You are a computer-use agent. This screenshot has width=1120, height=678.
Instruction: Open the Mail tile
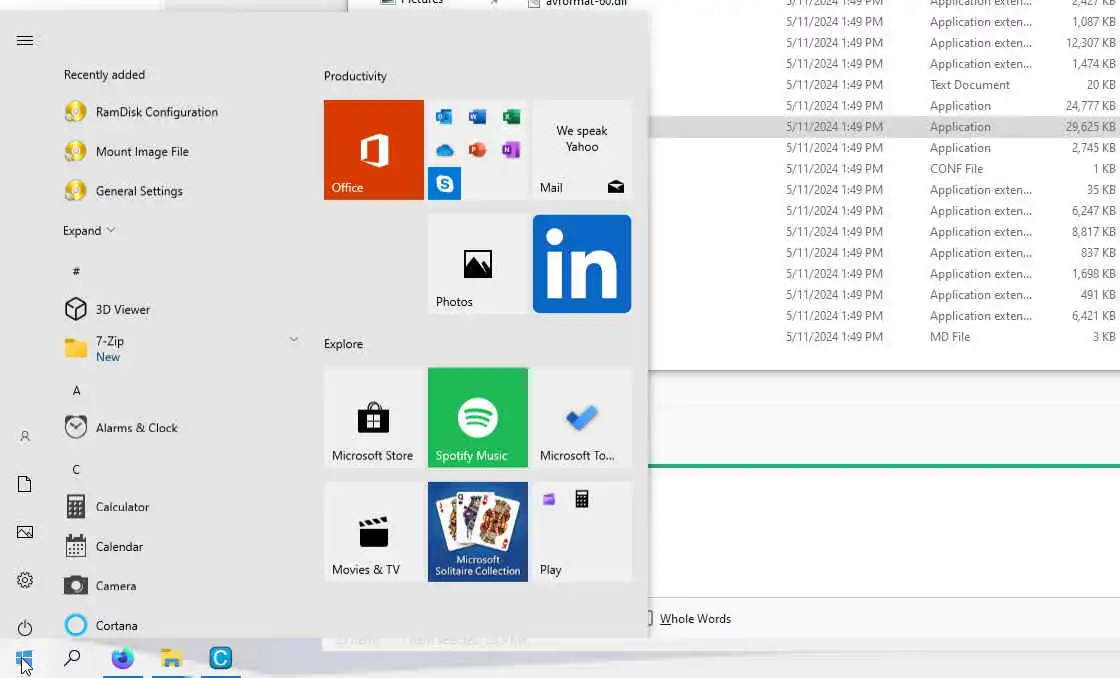click(582, 150)
